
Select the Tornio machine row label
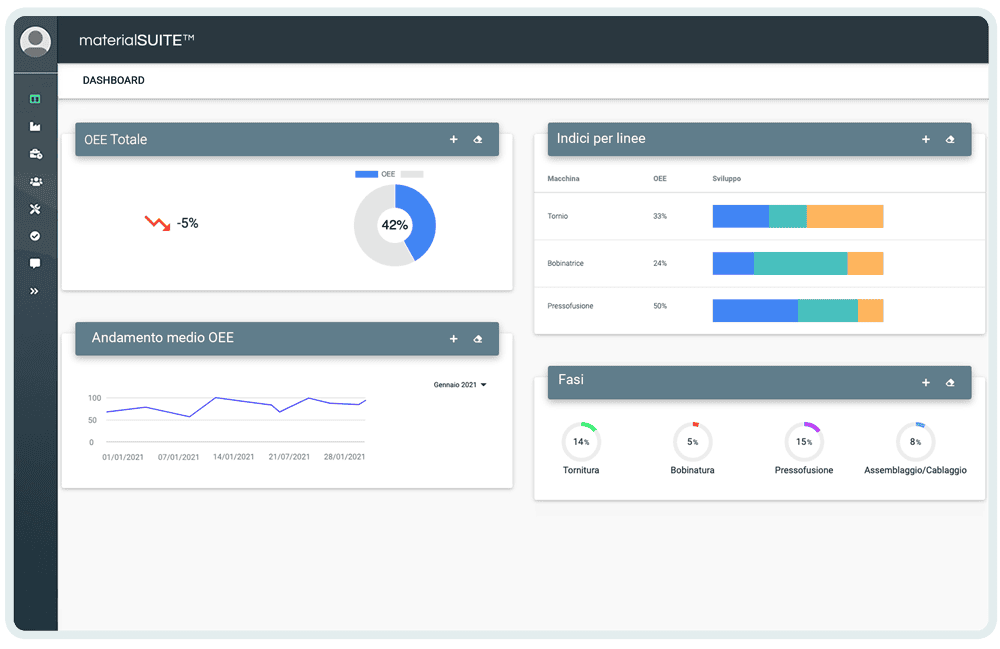point(557,217)
